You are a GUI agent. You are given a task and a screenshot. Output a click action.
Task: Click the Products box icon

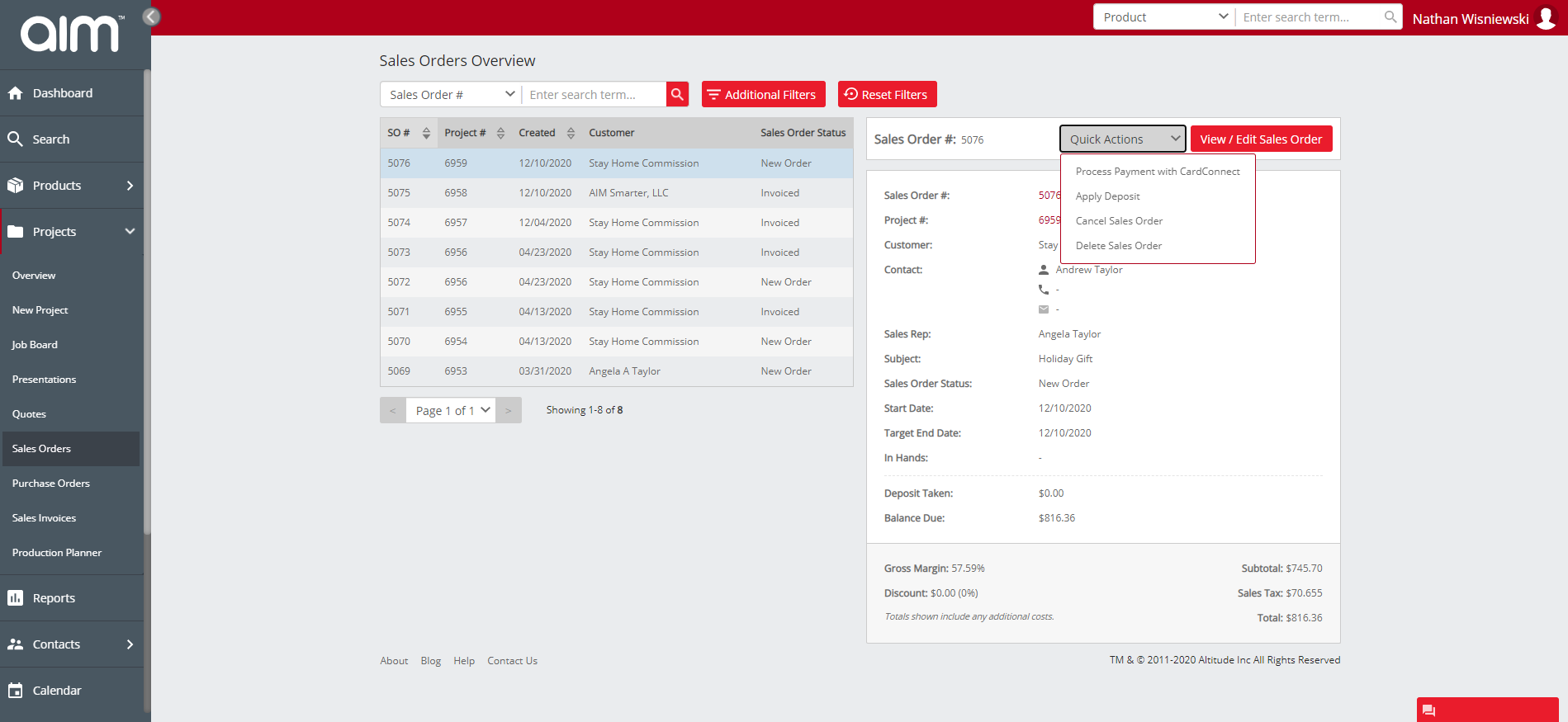[x=15, y=186]
